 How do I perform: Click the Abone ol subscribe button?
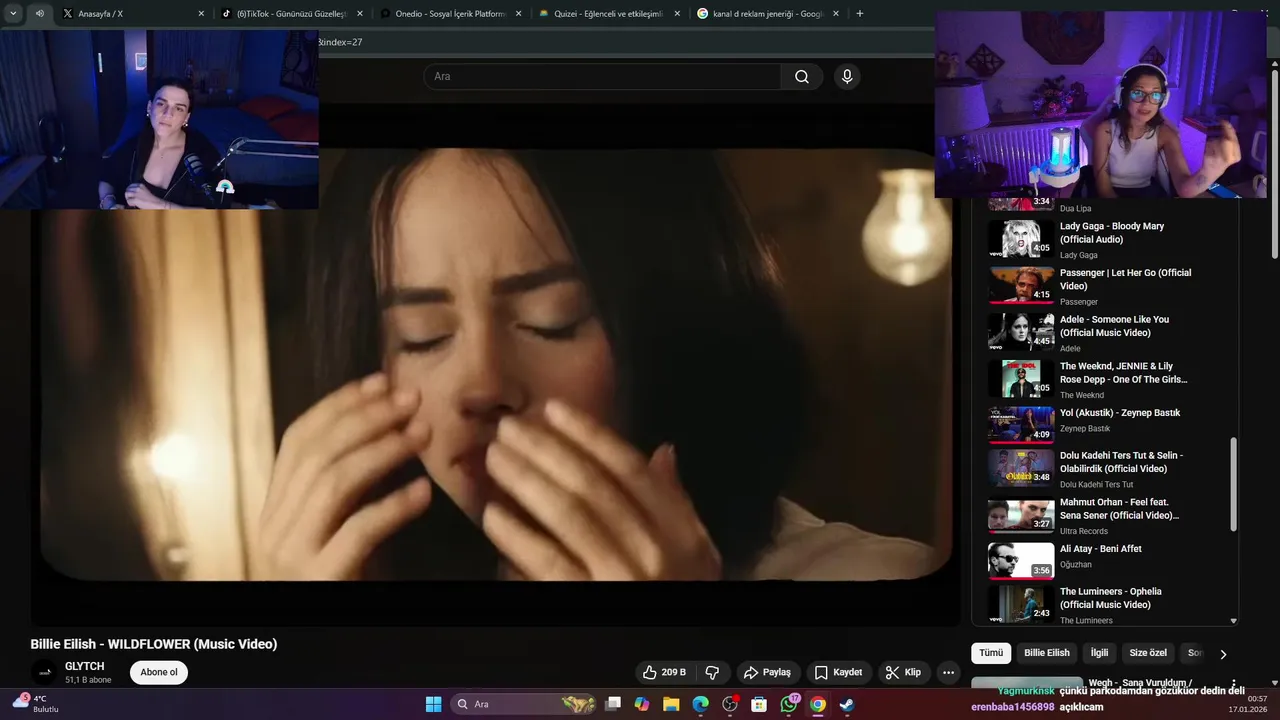tap(159, 672)
